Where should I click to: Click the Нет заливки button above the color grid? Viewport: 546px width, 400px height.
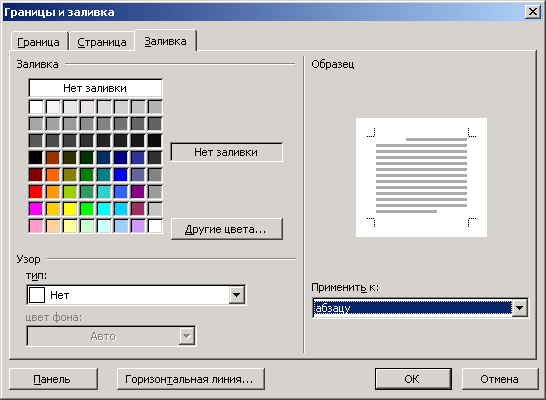click(95, 88)
